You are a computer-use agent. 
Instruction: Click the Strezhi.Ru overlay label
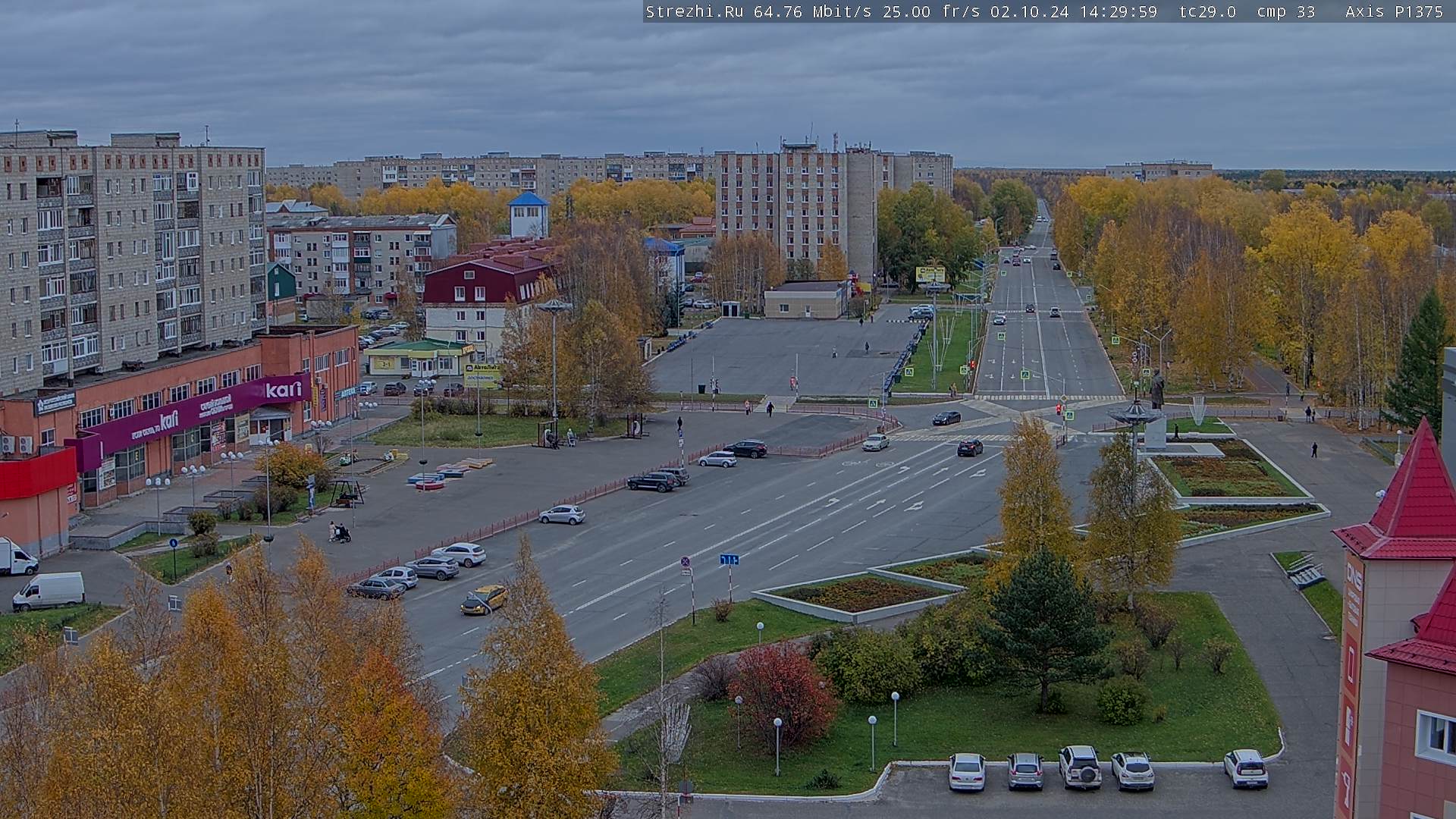[694, 11]
